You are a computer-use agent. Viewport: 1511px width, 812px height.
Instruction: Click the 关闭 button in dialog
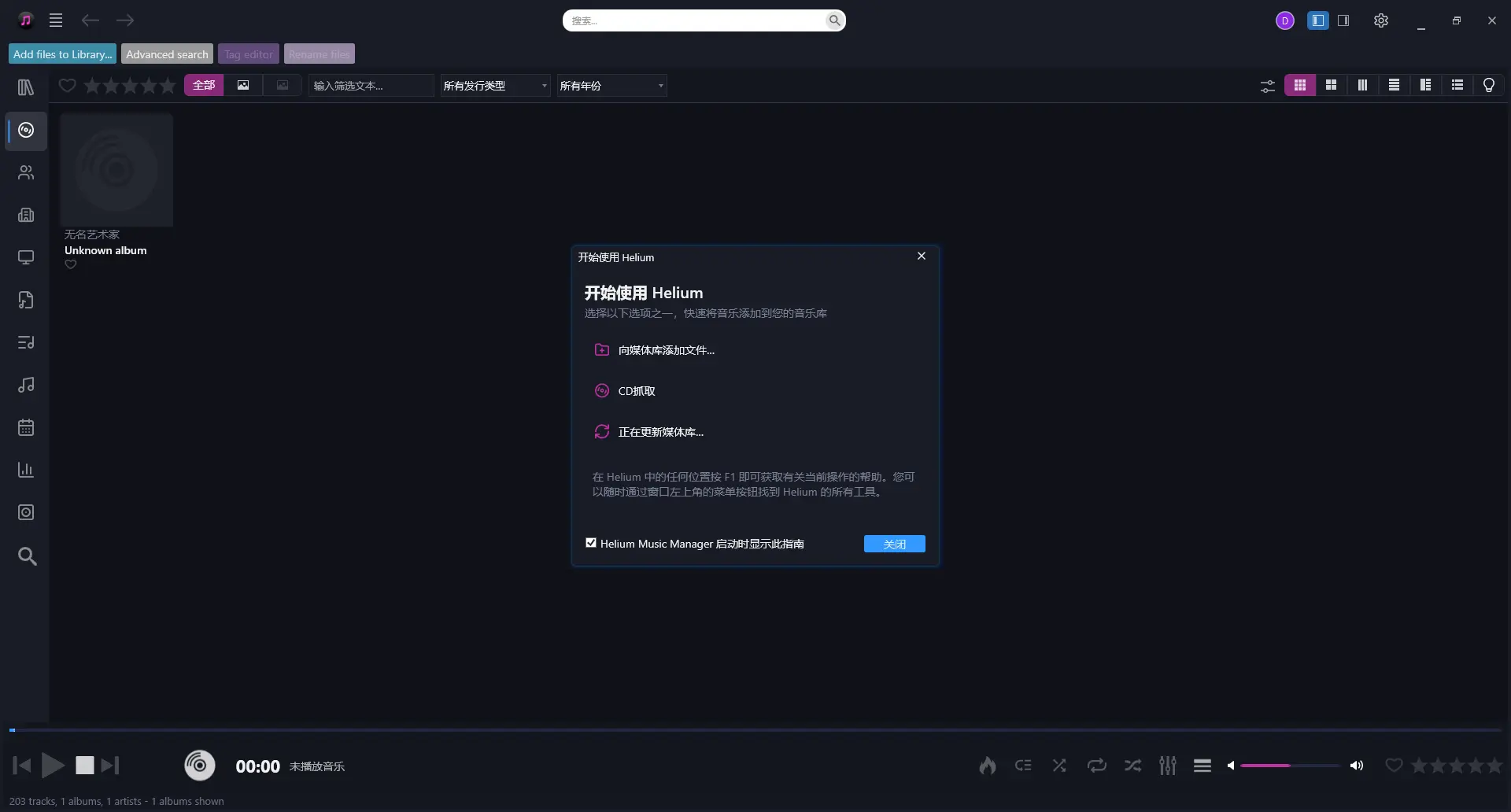click(x=895, y=544)
